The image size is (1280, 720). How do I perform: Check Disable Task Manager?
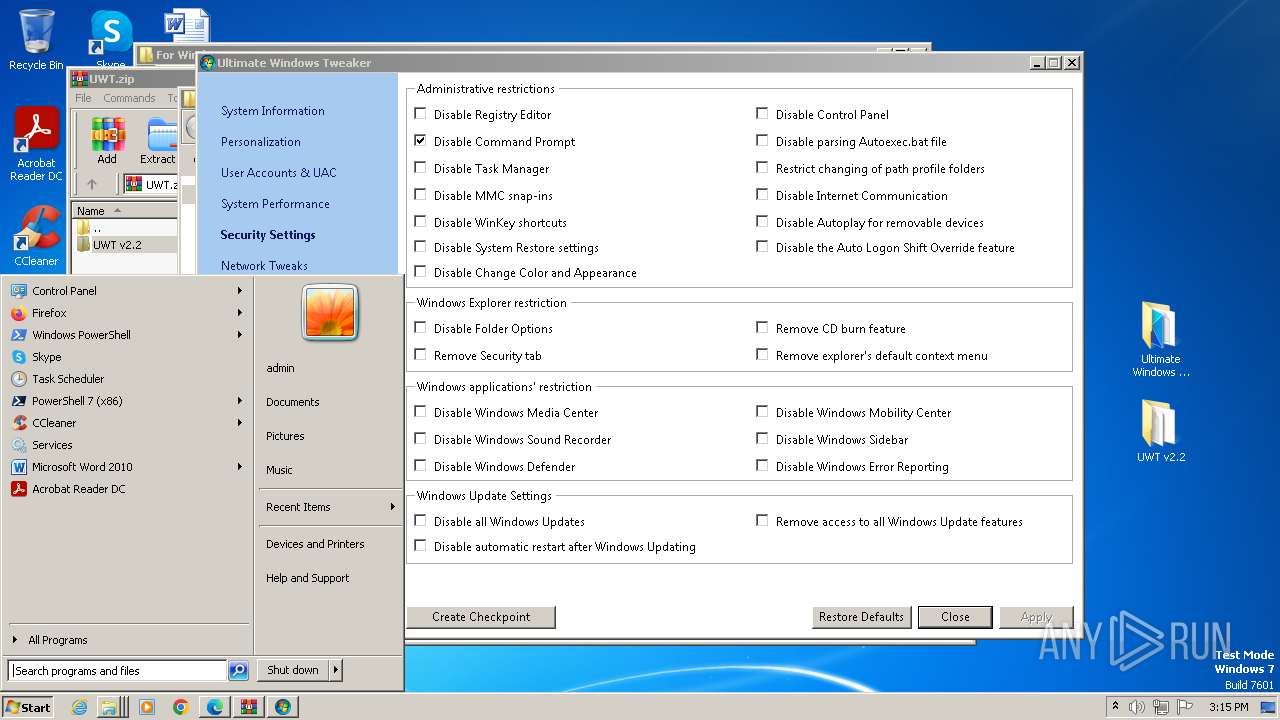pyautogui.click(x=420, y=168)
